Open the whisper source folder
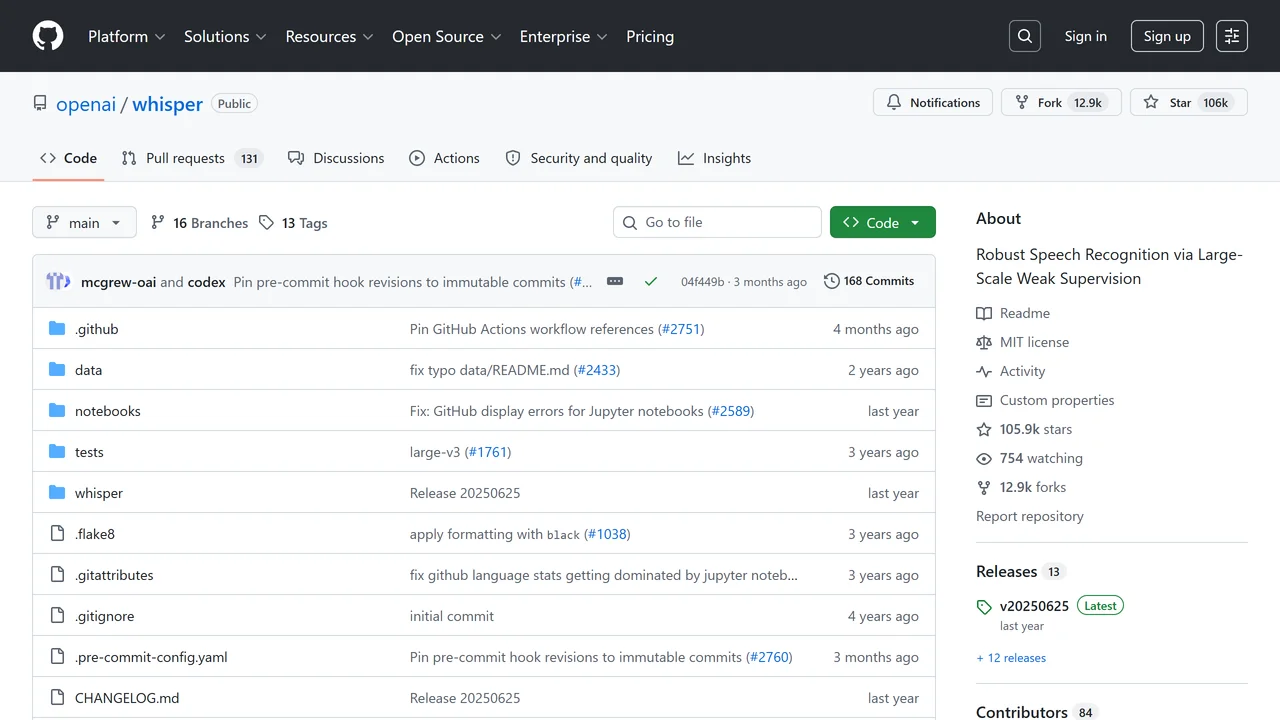This screenshot has height=720, width=1280. pos(99,493)
